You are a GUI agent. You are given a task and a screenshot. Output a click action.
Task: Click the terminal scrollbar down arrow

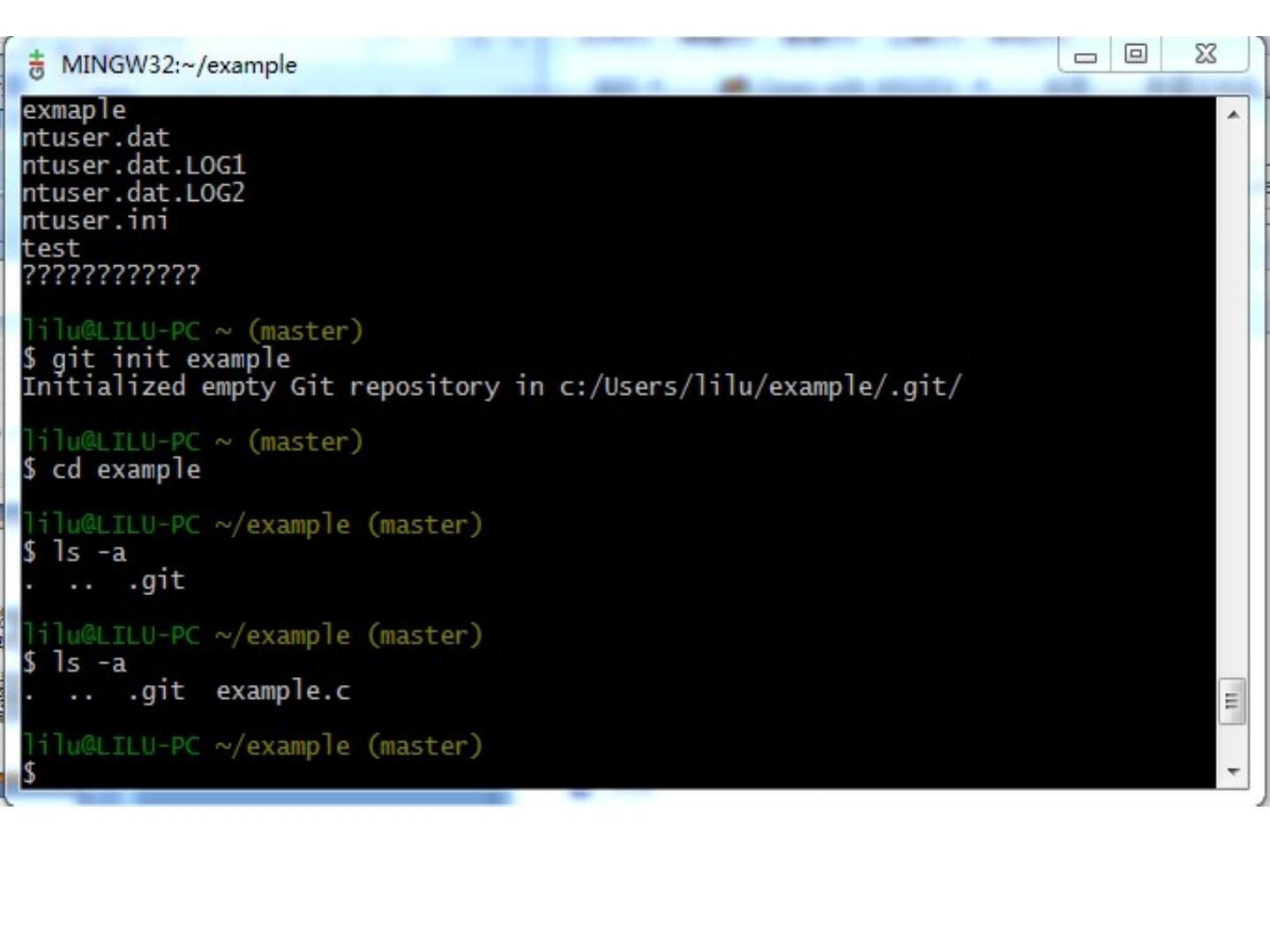pos(1233,772)
